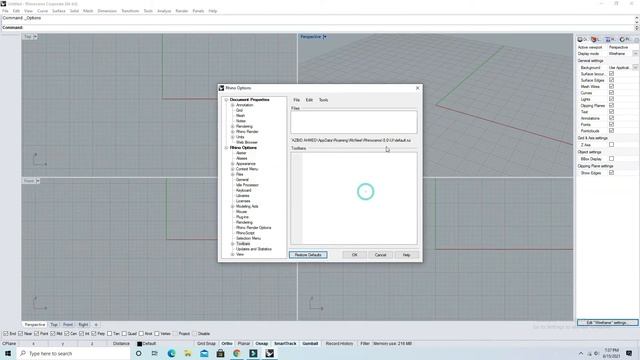This screenshot has height=360, width=640.
Task: Open the Mail app in the taskbar
Action: pyautogui.click(x=204, y=353)
